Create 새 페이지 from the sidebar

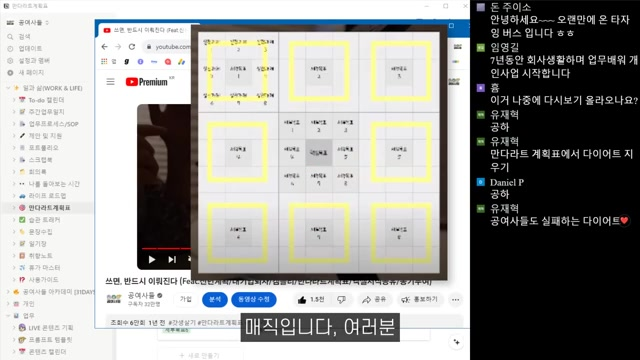[x=31, y=72]
